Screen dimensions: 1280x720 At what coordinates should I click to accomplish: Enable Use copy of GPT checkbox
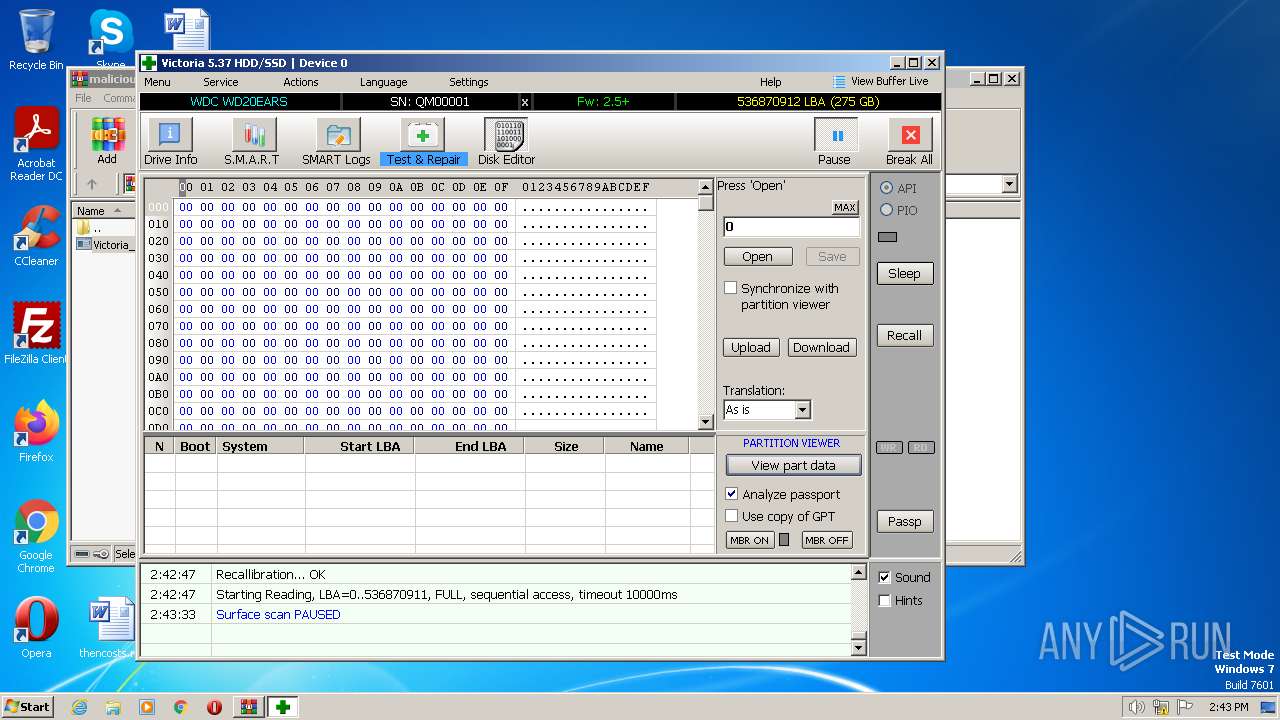pos(731,516)
